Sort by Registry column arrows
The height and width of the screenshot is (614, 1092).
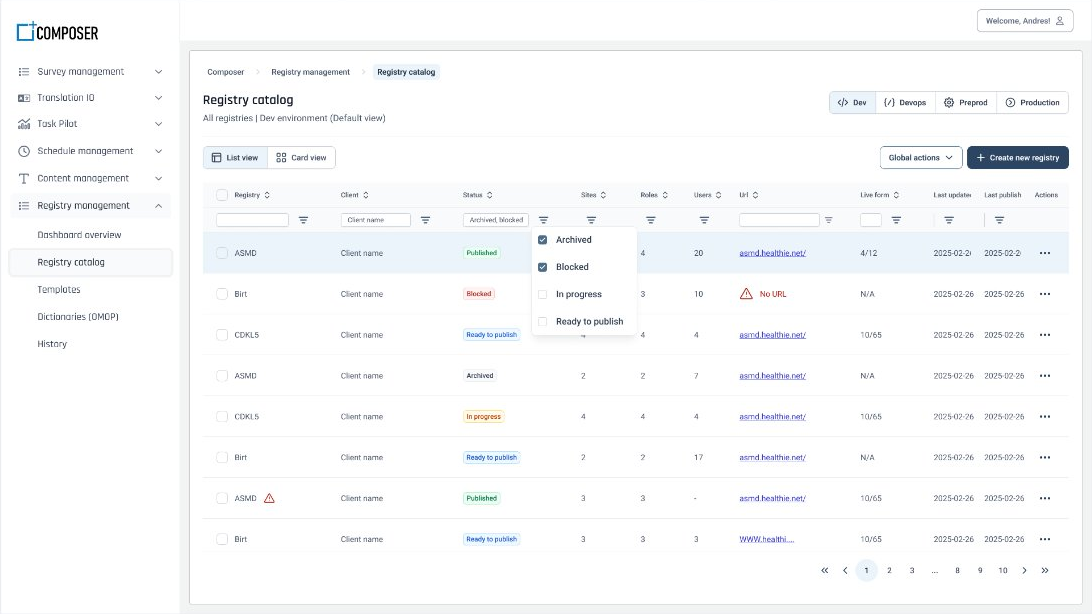point(267,195)
